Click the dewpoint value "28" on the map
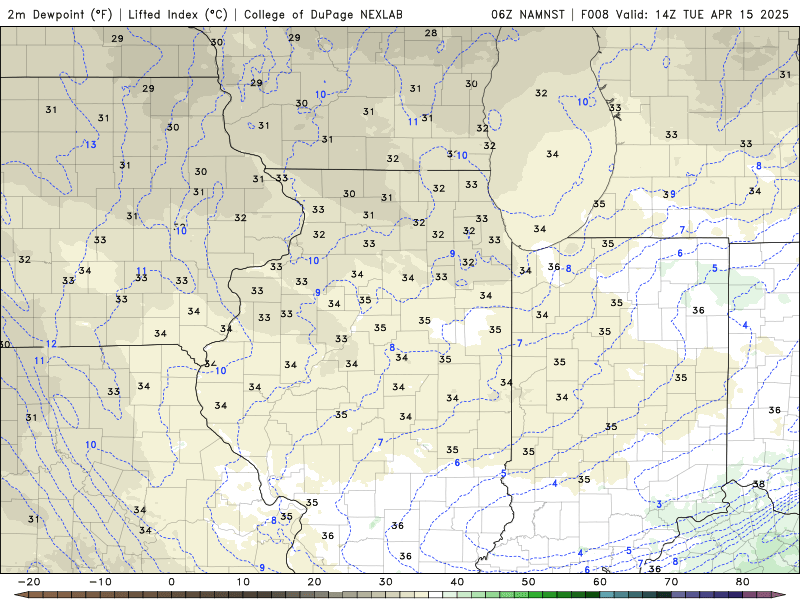This screenshot has width=800, height=600. (x=431, y=33)
